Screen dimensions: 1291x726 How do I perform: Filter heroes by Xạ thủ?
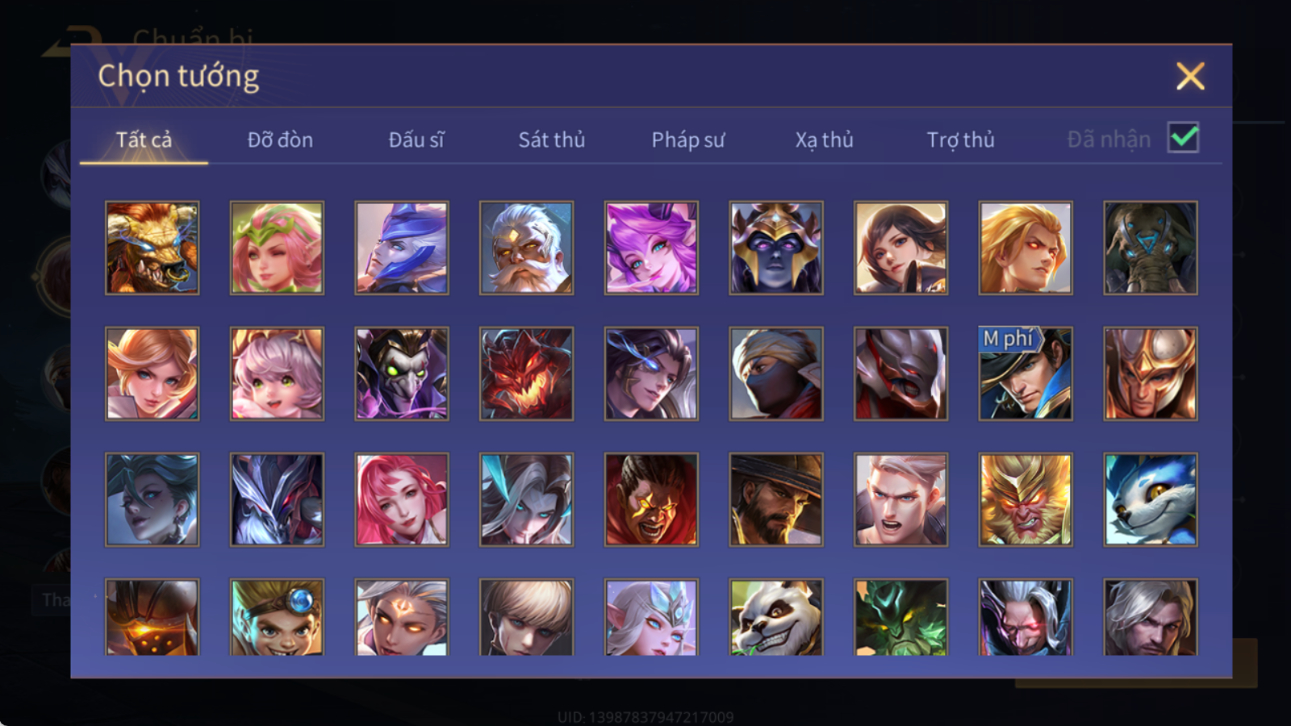(x=824, y=140)
